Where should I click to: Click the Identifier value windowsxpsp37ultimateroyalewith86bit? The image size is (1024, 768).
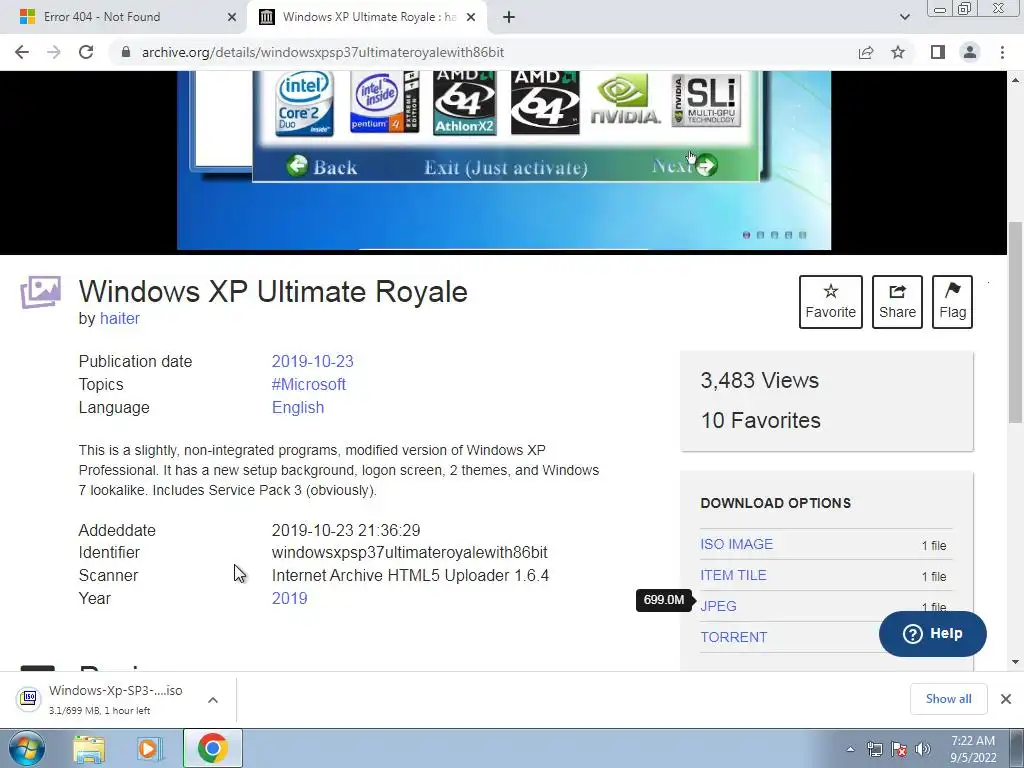click(409, 552)
